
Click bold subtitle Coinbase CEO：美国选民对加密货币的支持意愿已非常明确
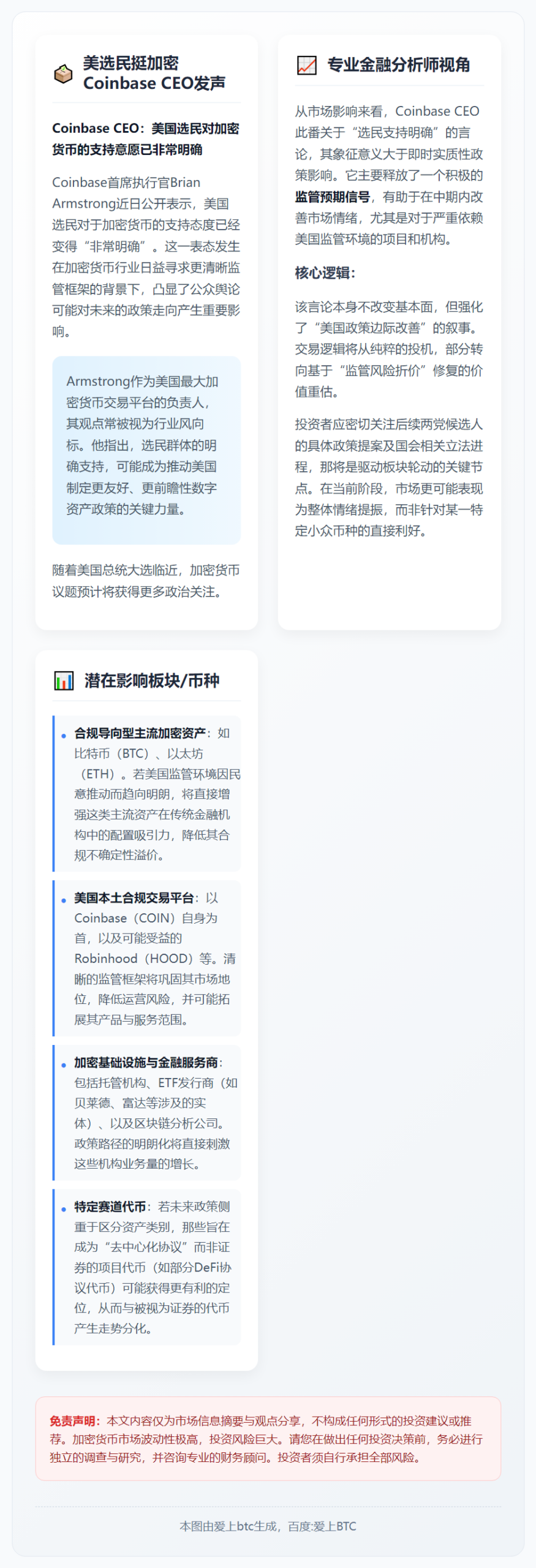[146, 139]
